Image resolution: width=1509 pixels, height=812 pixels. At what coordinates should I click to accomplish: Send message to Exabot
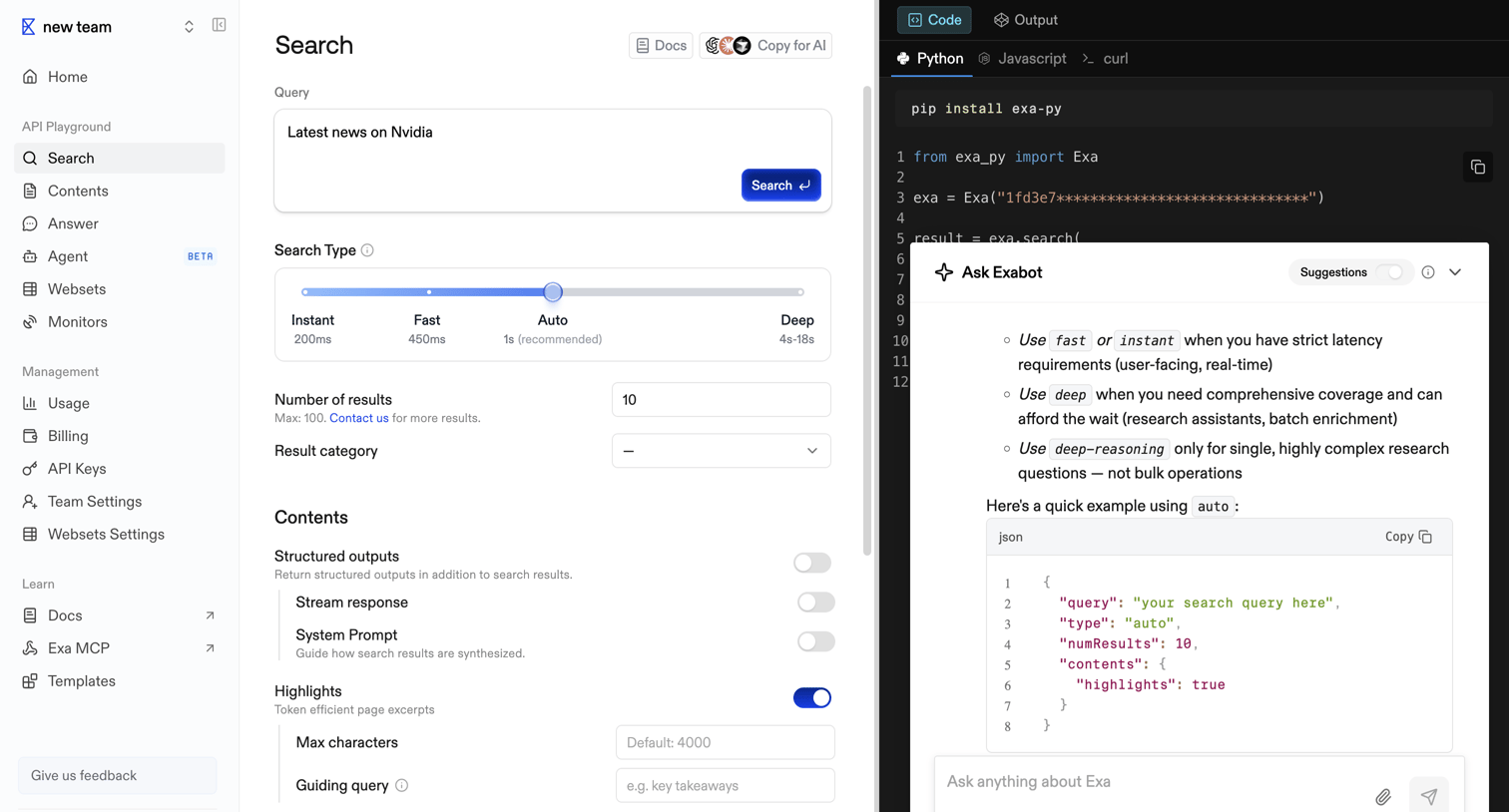(1429, 796)
